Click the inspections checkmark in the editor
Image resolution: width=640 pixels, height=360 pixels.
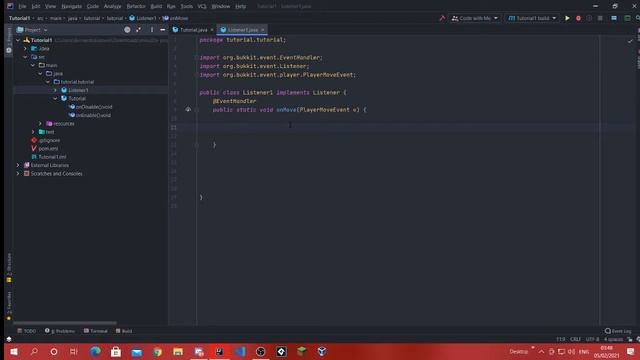(630, 40)
